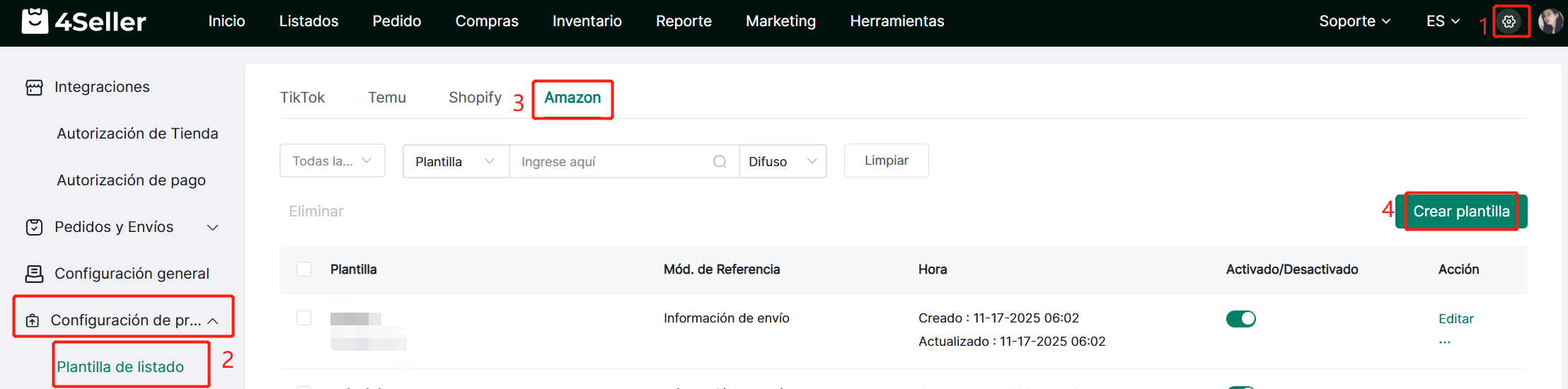Check the select-all header checkbox
The width and height of the screenshot is (1568, 389).
coord(304,269)
